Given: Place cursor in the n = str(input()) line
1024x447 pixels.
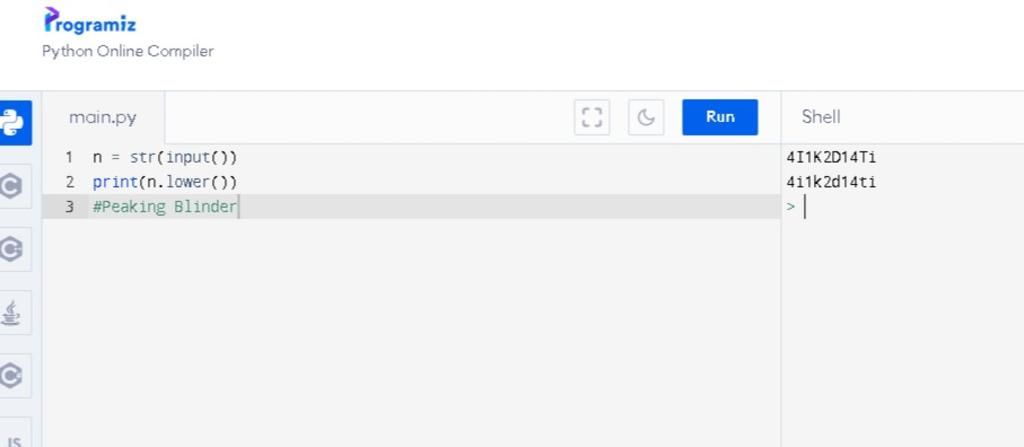Looking at the screenshot, I should tap(165, 157).
